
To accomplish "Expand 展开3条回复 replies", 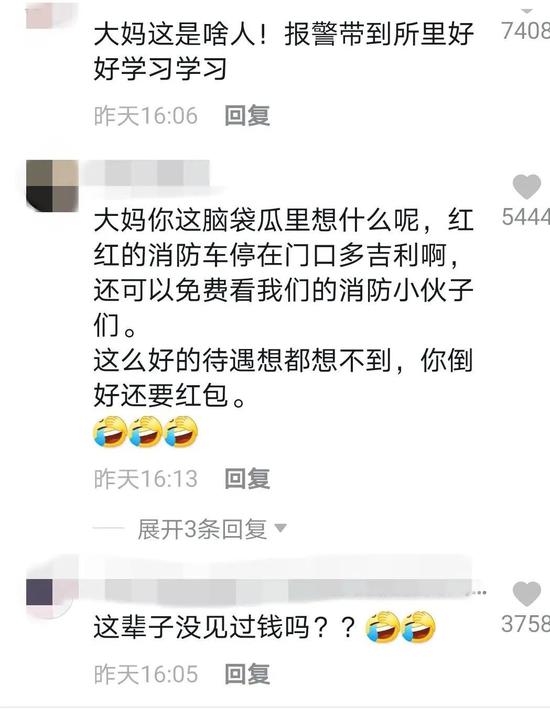I will [202, 529].
